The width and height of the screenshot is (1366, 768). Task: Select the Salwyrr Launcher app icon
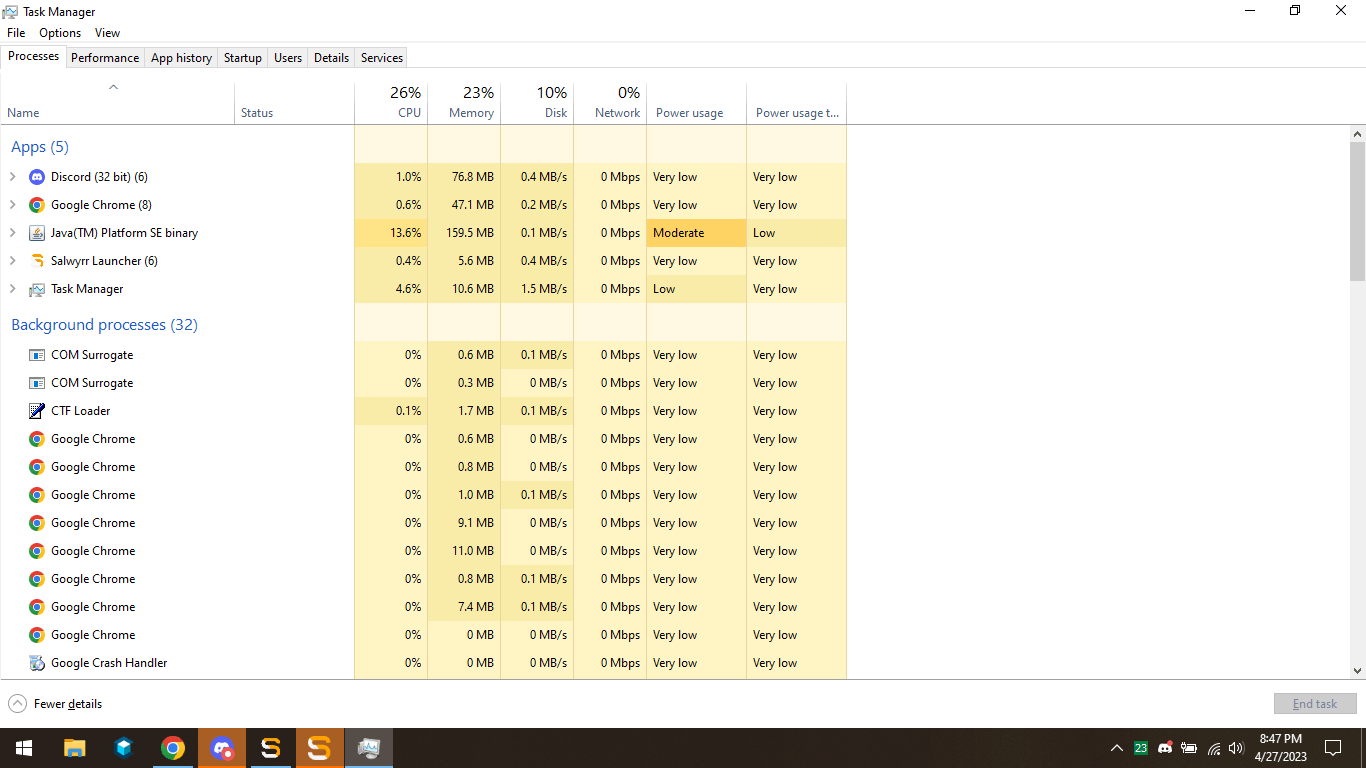coord(37,261)
